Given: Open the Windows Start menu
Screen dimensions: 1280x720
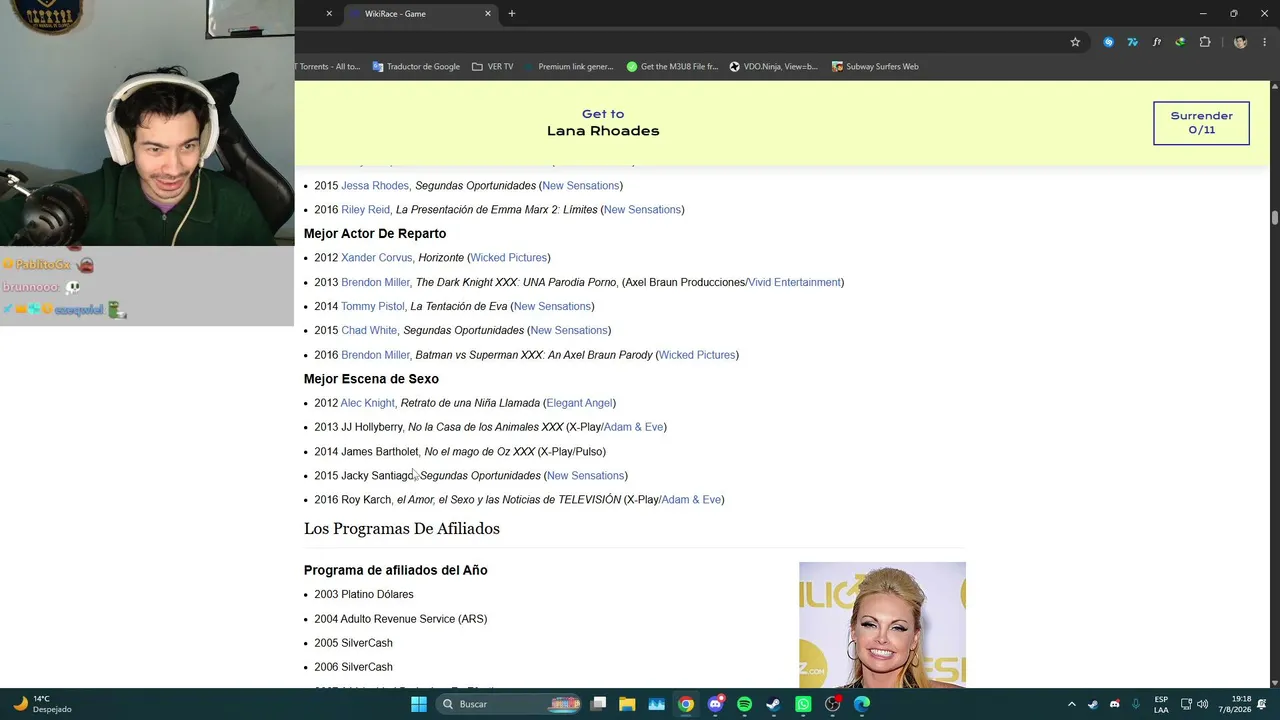Looking at the screenshot, I should click(x=419, y=704).
